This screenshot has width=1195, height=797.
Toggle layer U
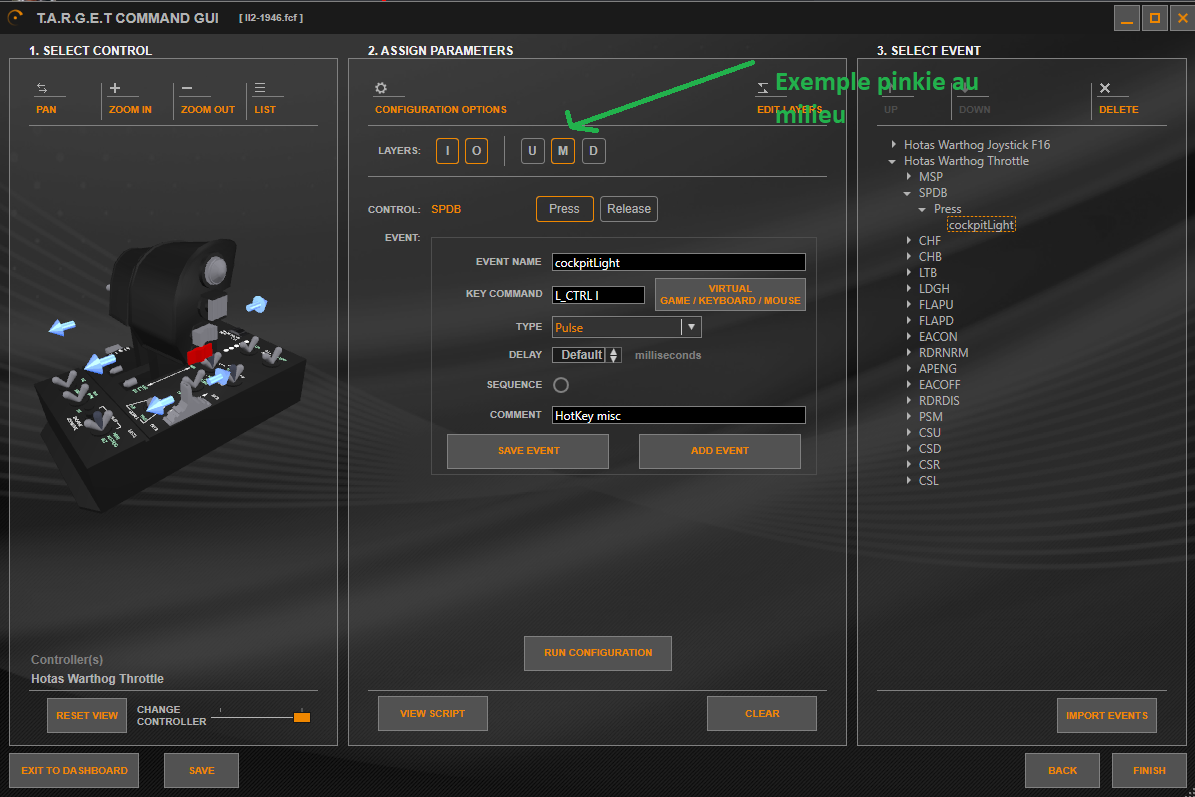click(533, 151)
